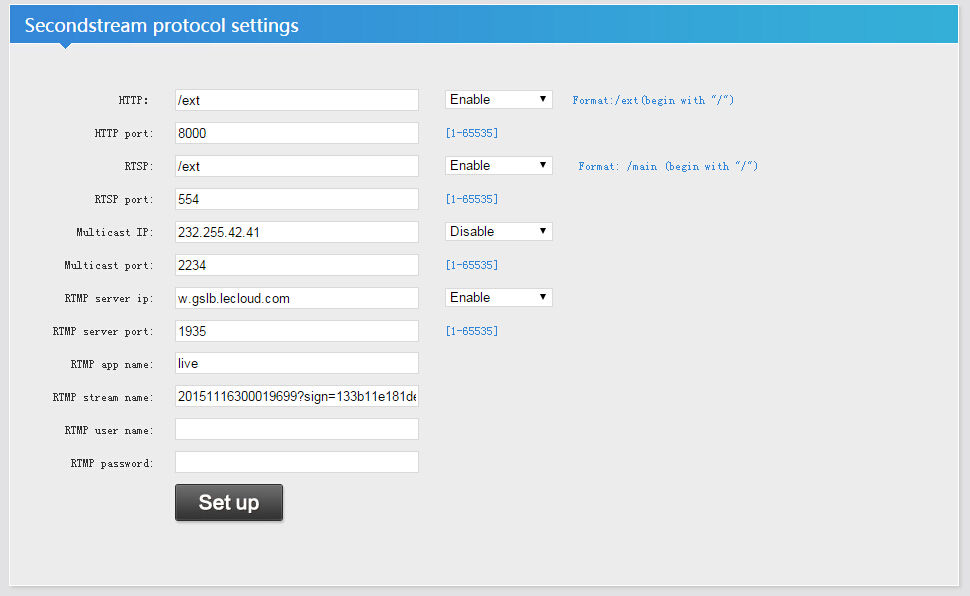
Task: Click the RTSP path input field
Action: 296,166
